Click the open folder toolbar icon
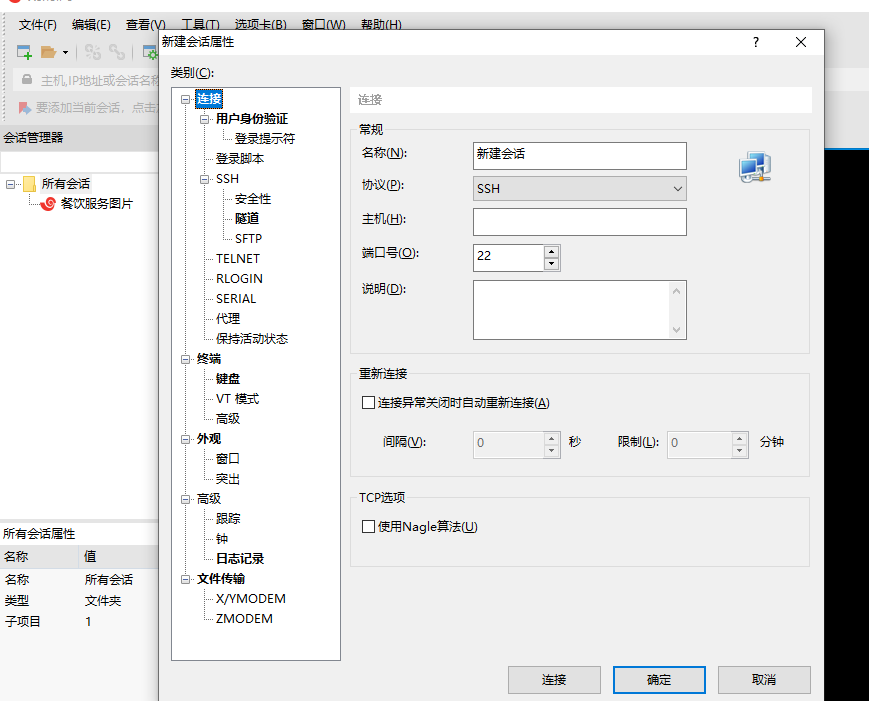Screen dimensions: 869x701 [x=49, y=53]
